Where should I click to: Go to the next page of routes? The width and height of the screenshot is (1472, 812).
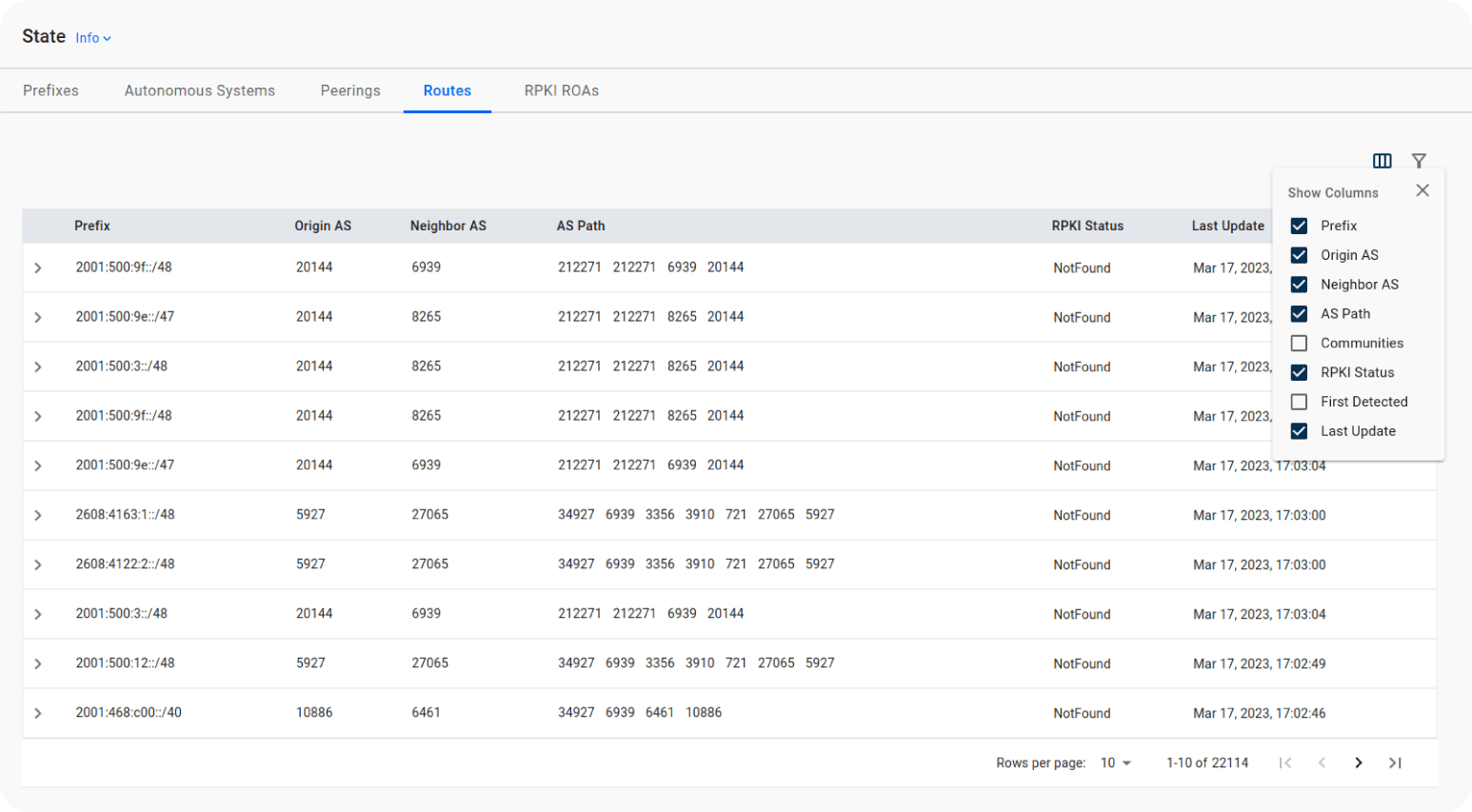tap(1359, 762)
